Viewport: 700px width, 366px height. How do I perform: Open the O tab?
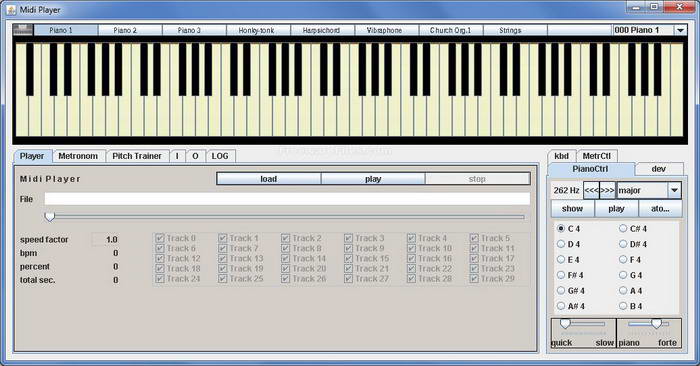(195, 156)
